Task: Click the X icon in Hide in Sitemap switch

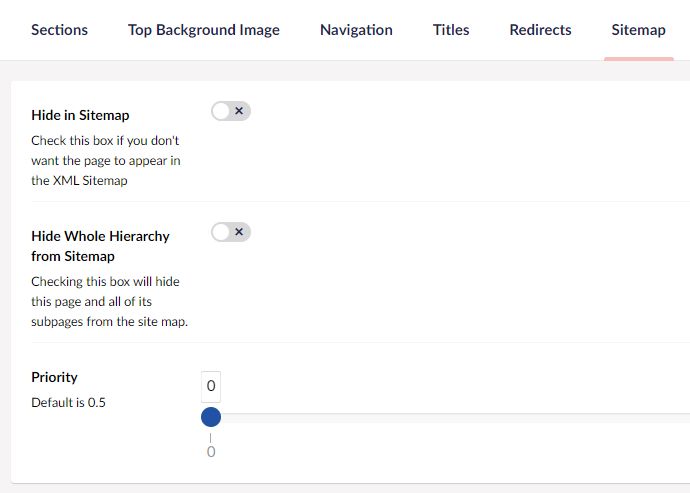Action: pos(239,111)
